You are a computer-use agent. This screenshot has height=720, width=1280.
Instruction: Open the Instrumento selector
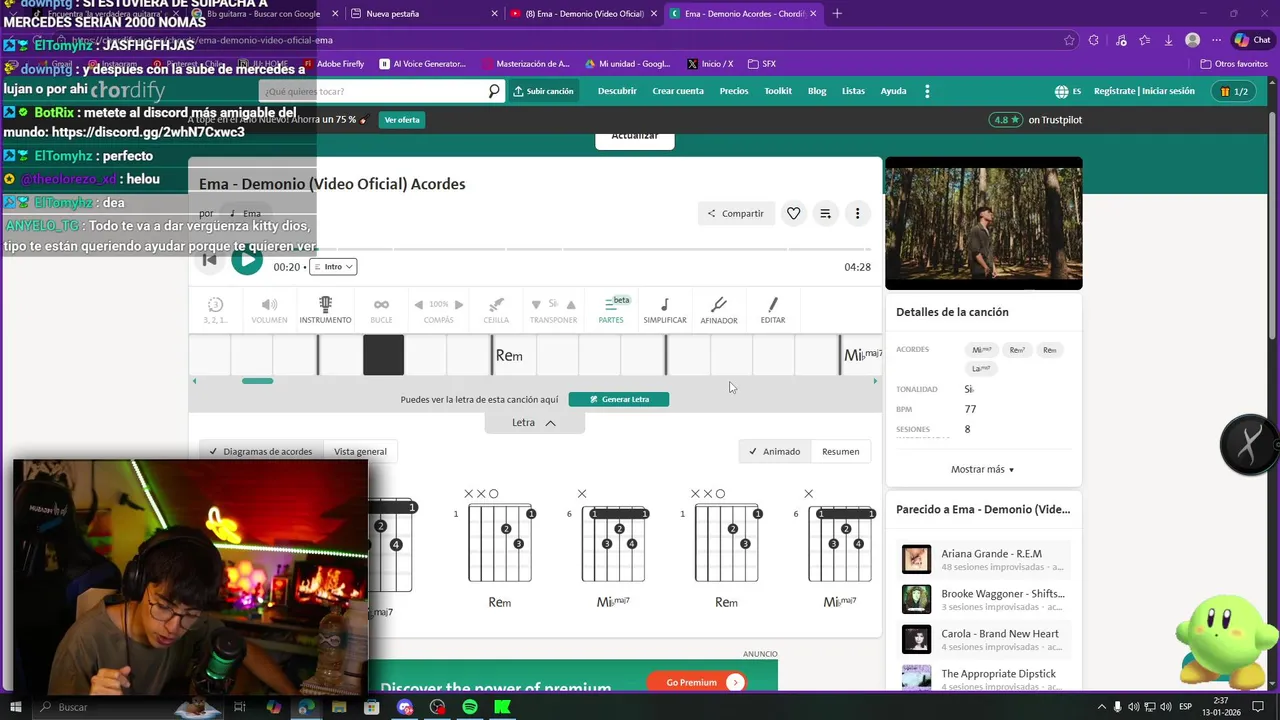(325, 310)
